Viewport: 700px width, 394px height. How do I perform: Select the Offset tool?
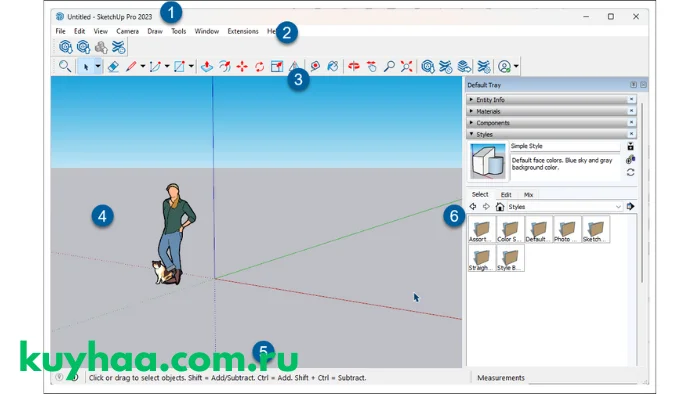tap(225, 66)
